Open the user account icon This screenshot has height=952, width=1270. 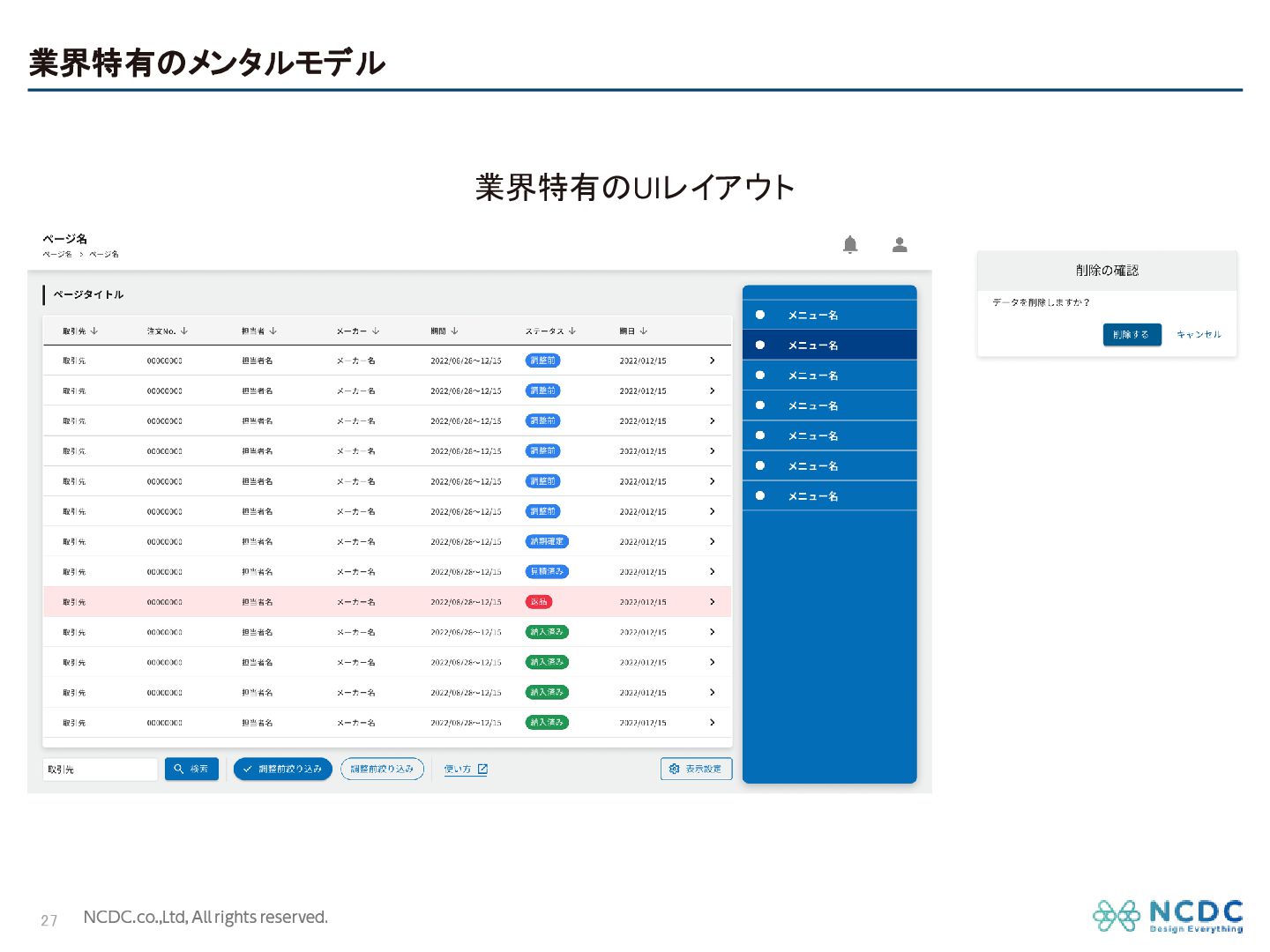900,244
